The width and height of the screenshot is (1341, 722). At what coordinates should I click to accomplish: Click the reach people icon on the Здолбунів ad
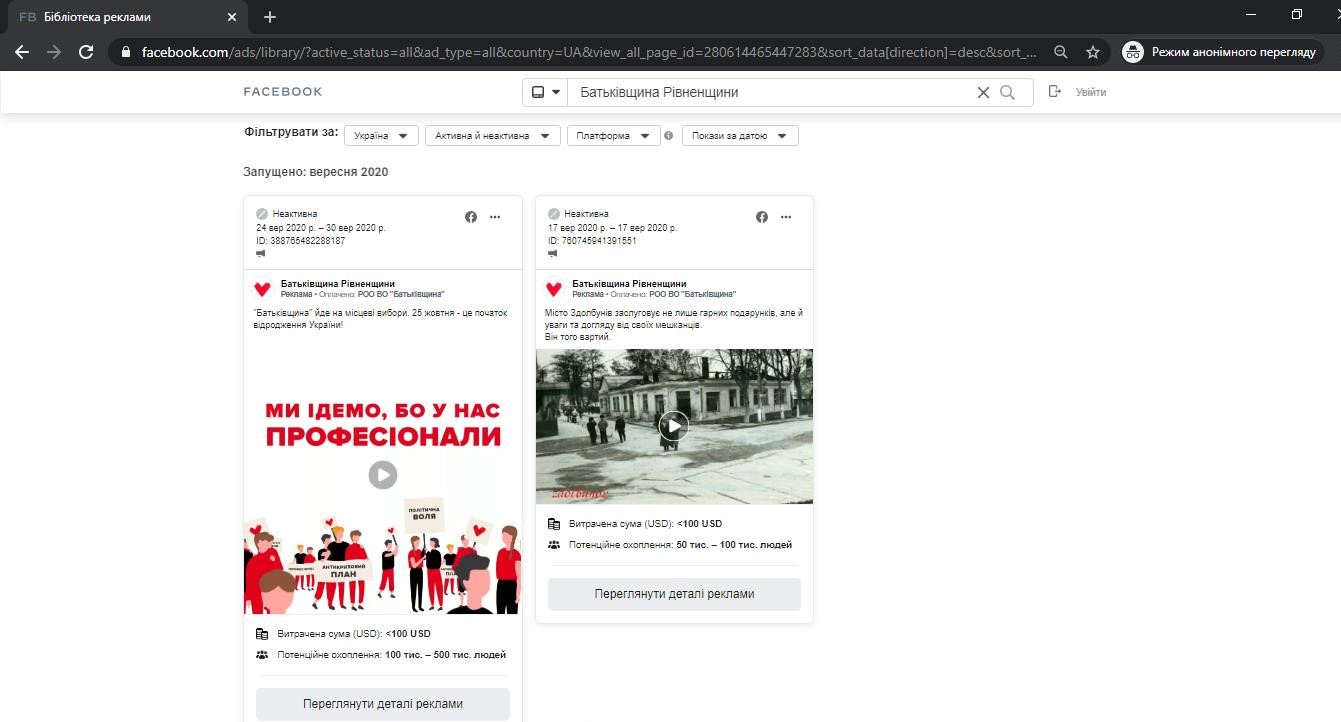[x=554, y=545]
